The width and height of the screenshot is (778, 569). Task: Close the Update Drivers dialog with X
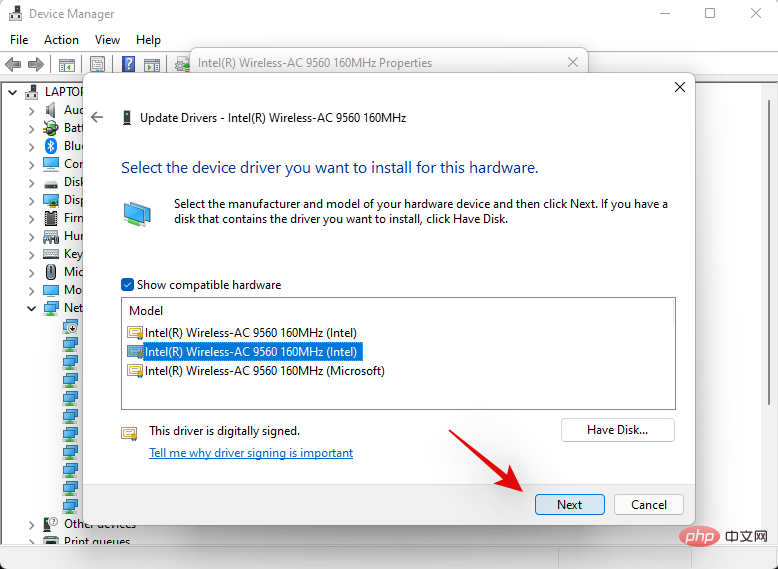click(x=680, y=87)
